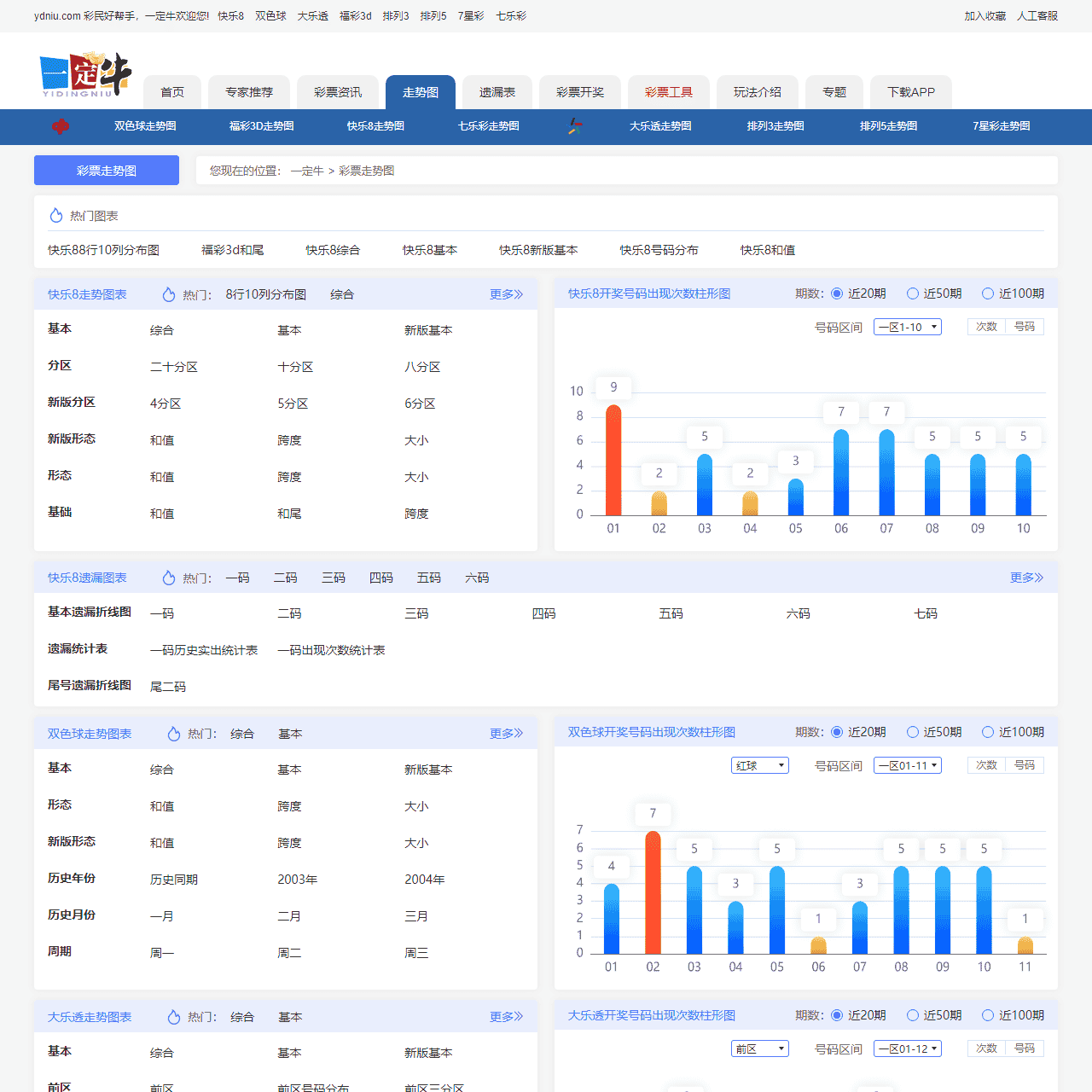Click 更多 in the 快乐8遗漏图表 header
The image size is (1092, 1092).
[1026, 578]
